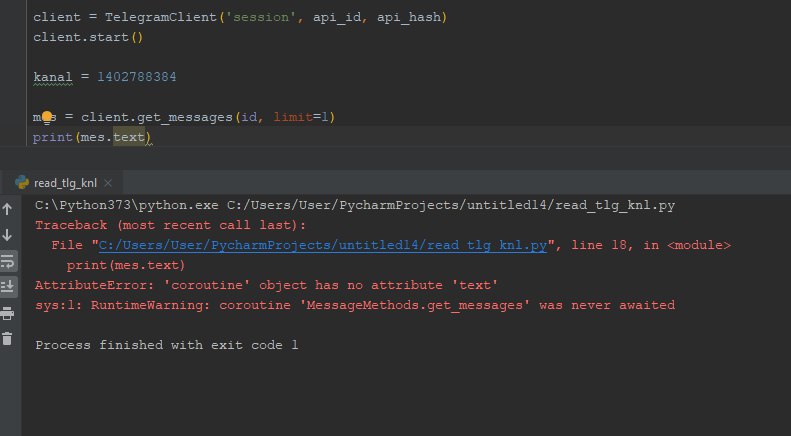Click print(mes.text) in the traceback output
791x436 pixels.
[x=126, y=265]
